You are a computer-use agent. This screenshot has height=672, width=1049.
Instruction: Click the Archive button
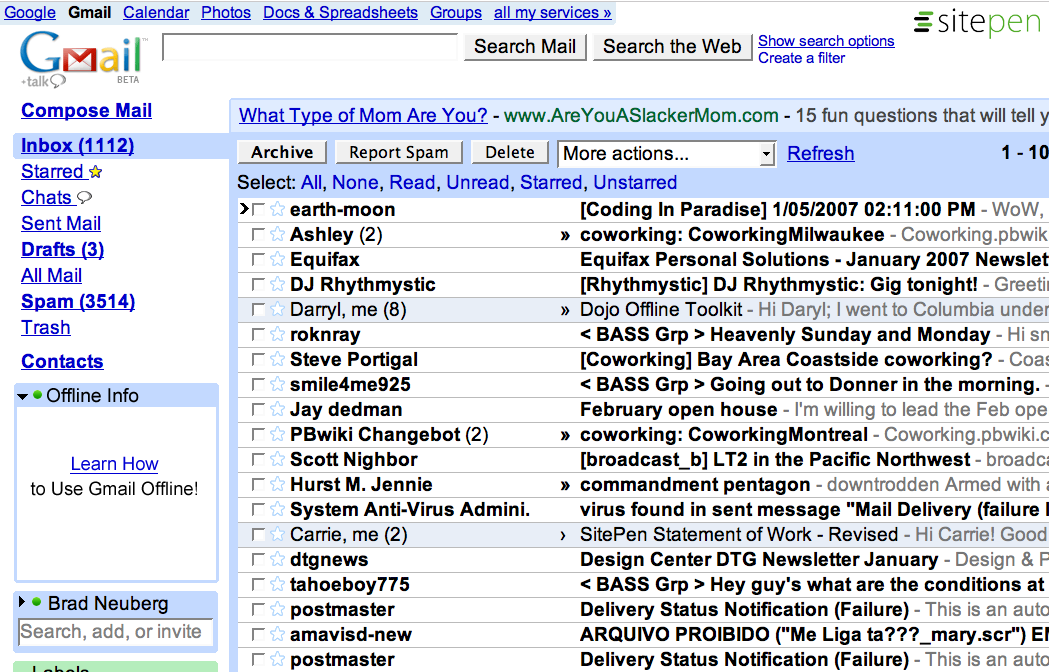pyautogui.click(x=282, y=152)
